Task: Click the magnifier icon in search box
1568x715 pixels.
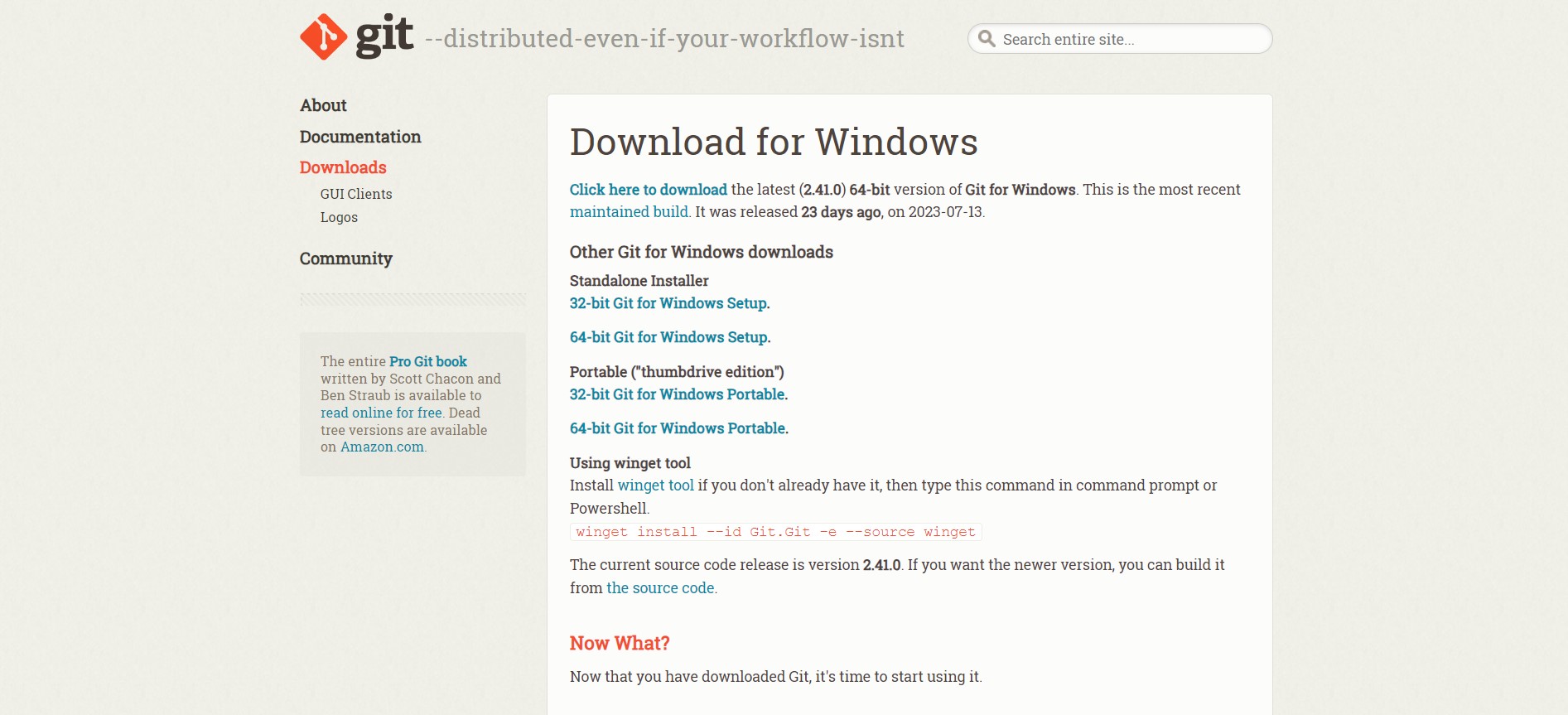Action: pos(986,39)
